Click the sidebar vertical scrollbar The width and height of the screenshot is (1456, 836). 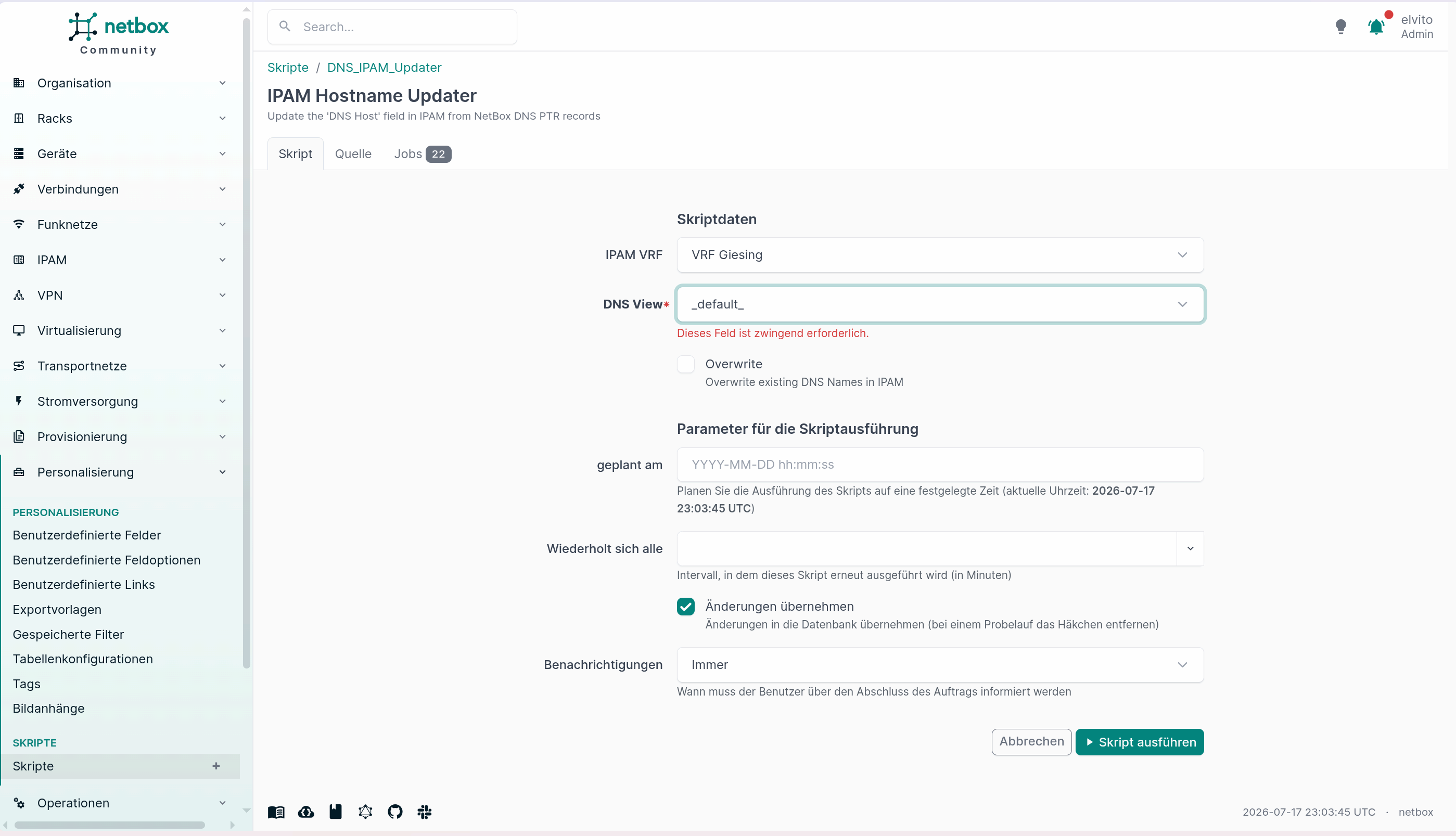247,343
